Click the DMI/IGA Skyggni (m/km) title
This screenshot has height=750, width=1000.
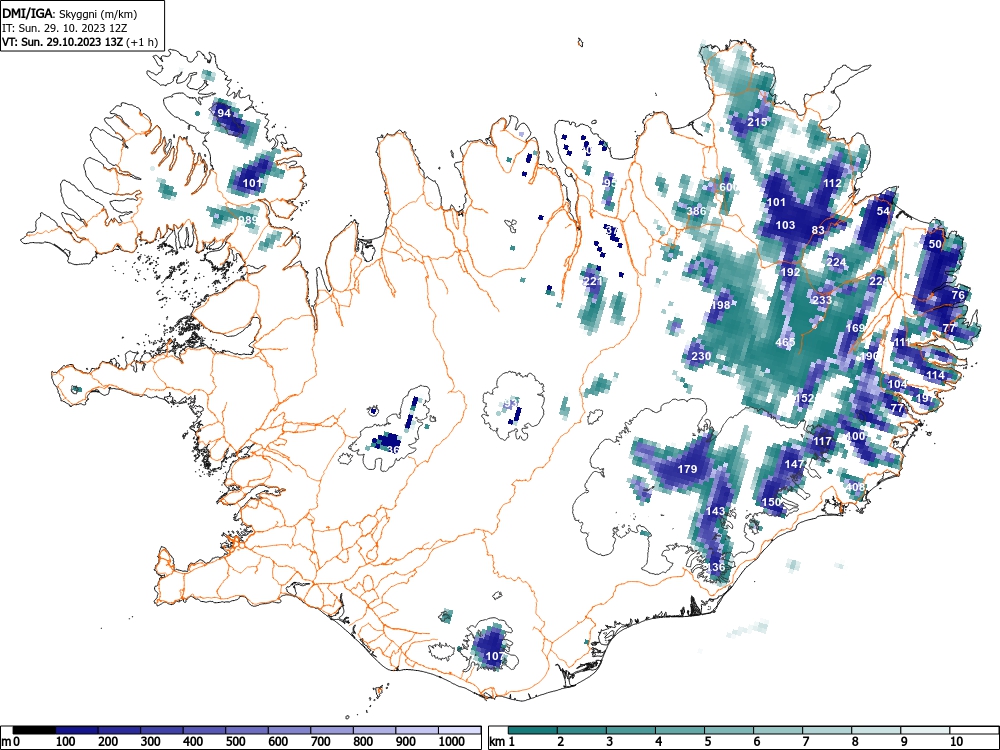click(x=70, y=13)
